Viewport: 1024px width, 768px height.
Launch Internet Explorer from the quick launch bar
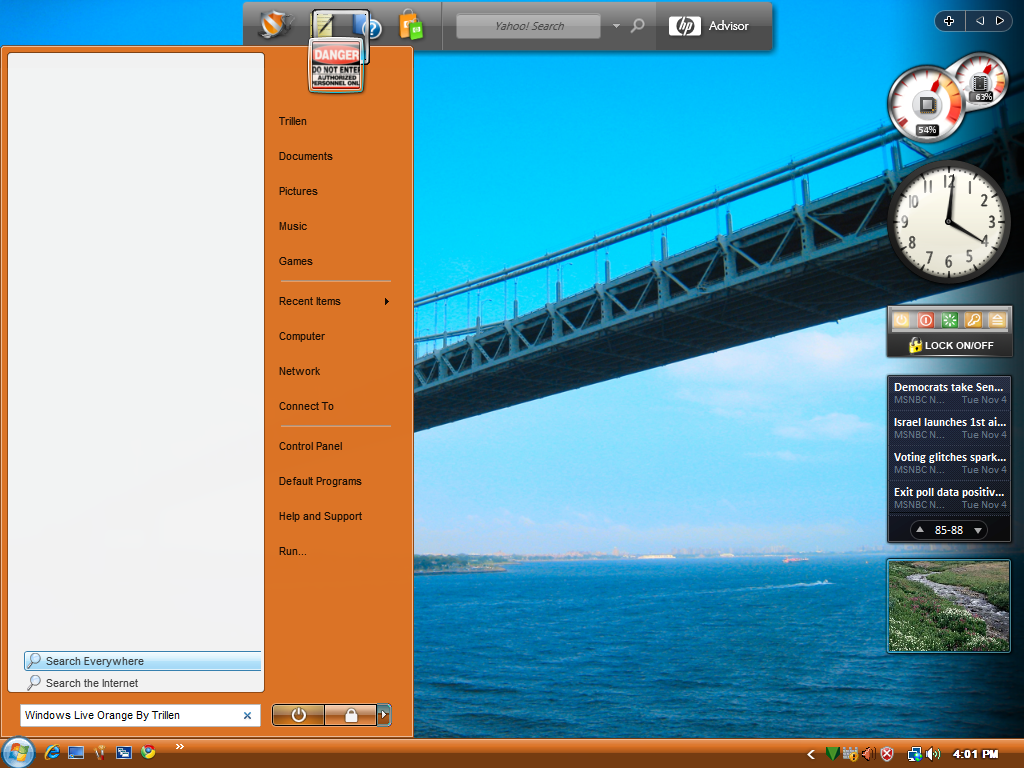(52, 752)
